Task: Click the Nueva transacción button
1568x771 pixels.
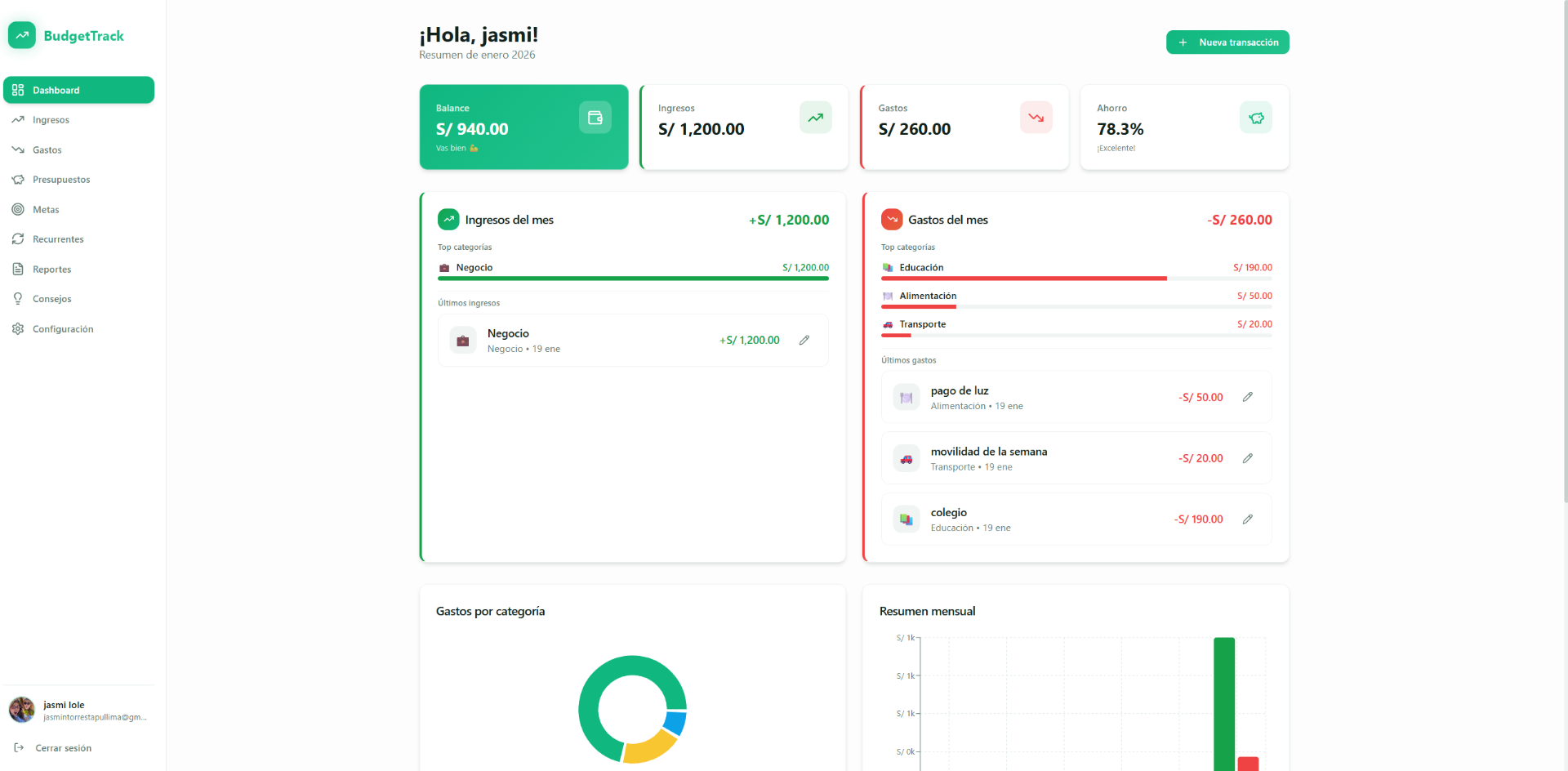Action: 1227,42
